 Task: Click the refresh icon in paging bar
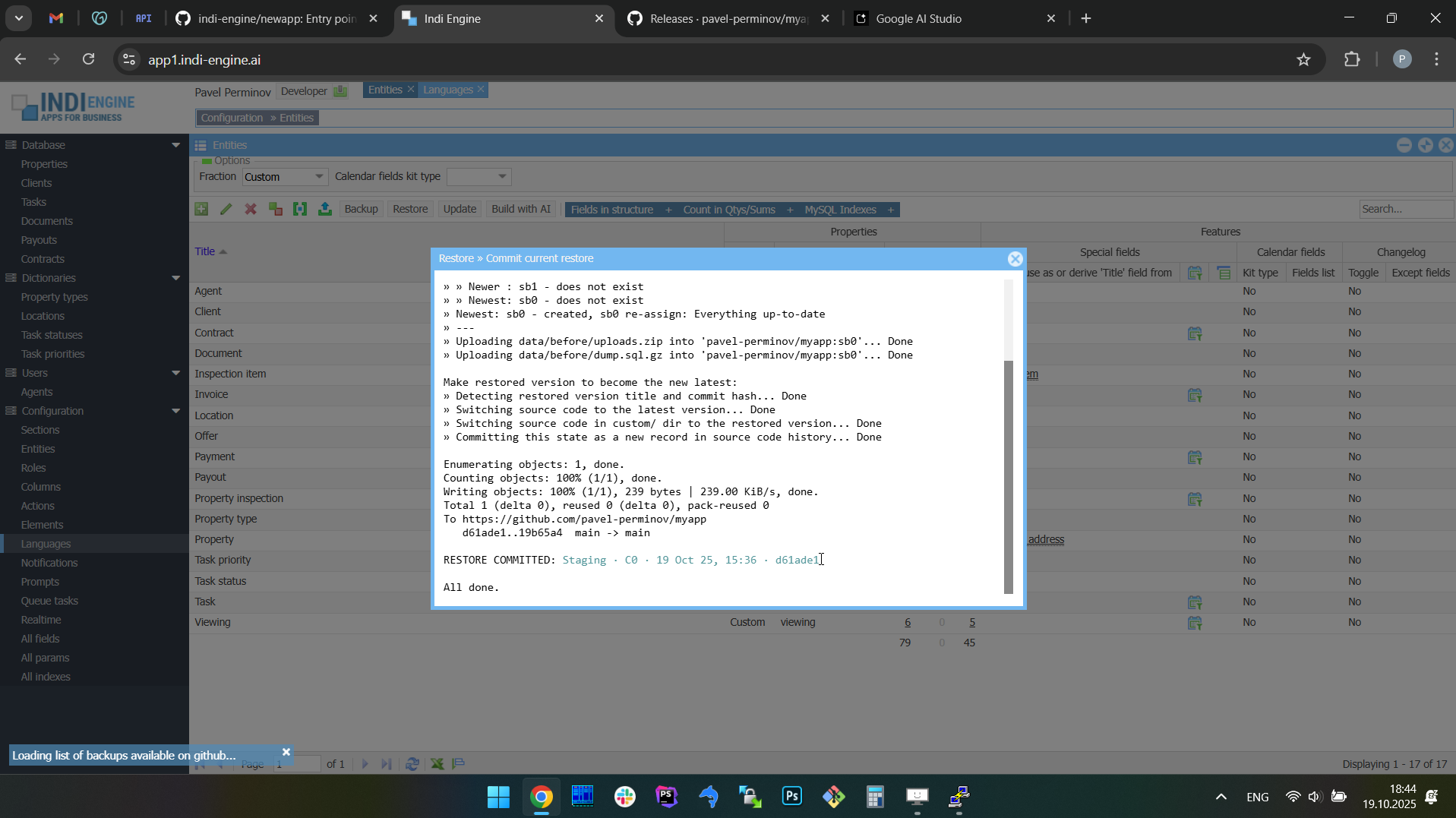coord(412,764)
